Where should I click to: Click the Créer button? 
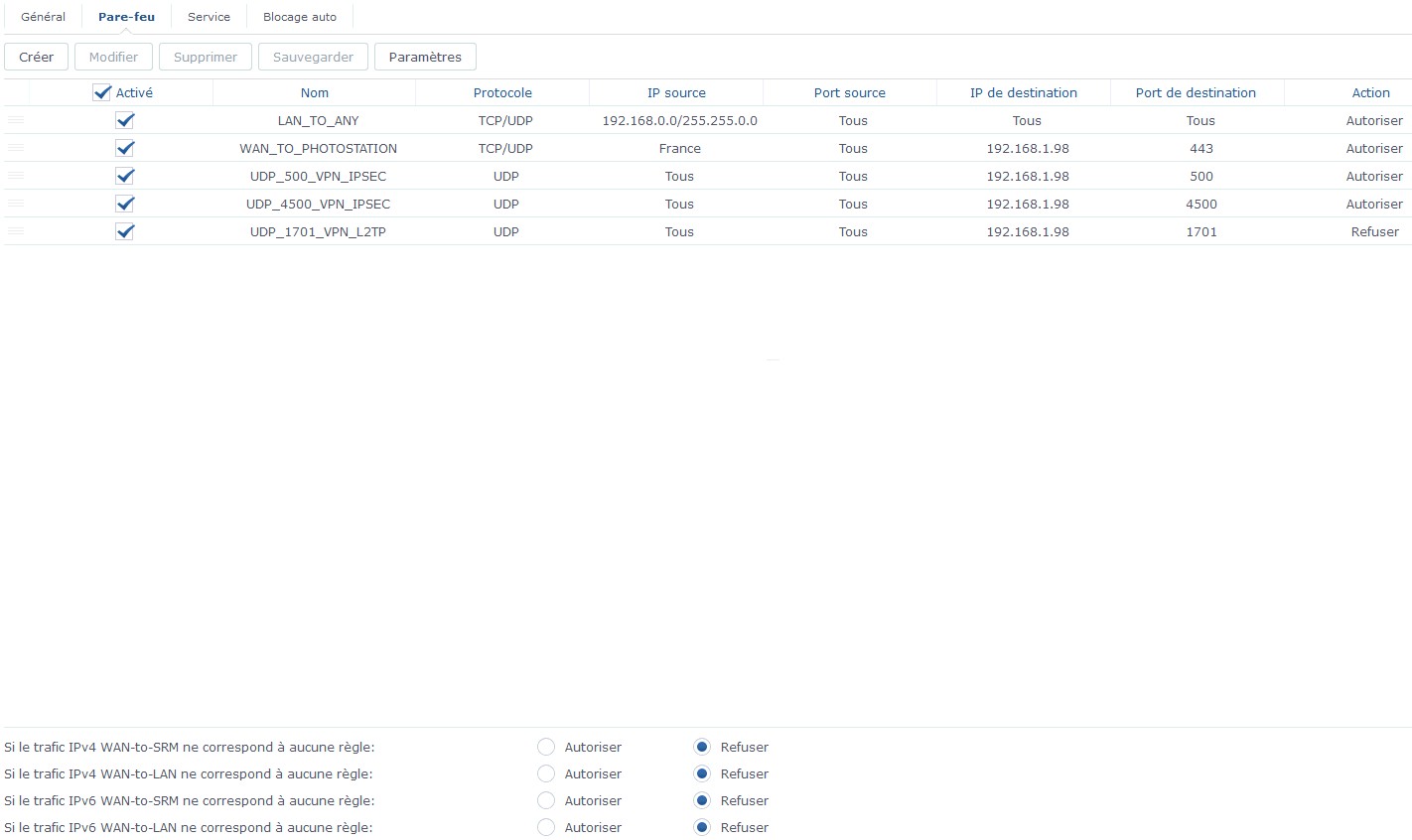(x=36, y=57)
